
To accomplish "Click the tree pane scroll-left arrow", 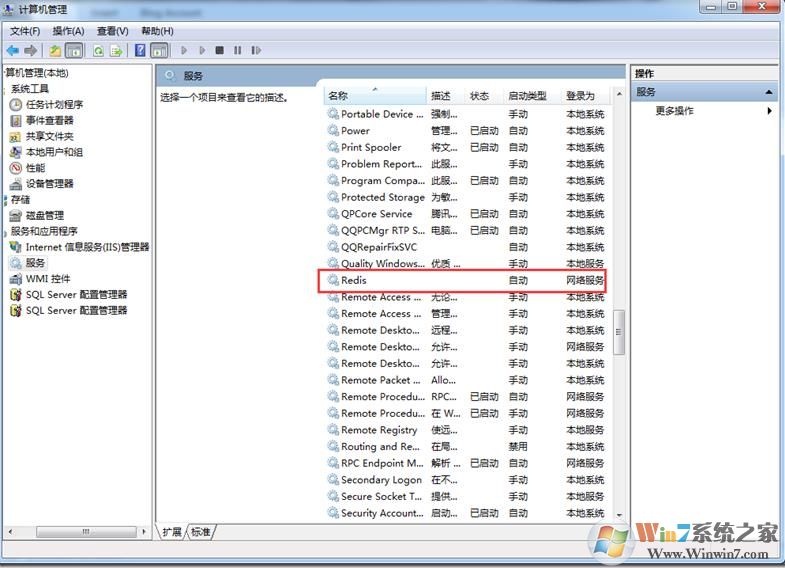I will (x=10, y=531).
